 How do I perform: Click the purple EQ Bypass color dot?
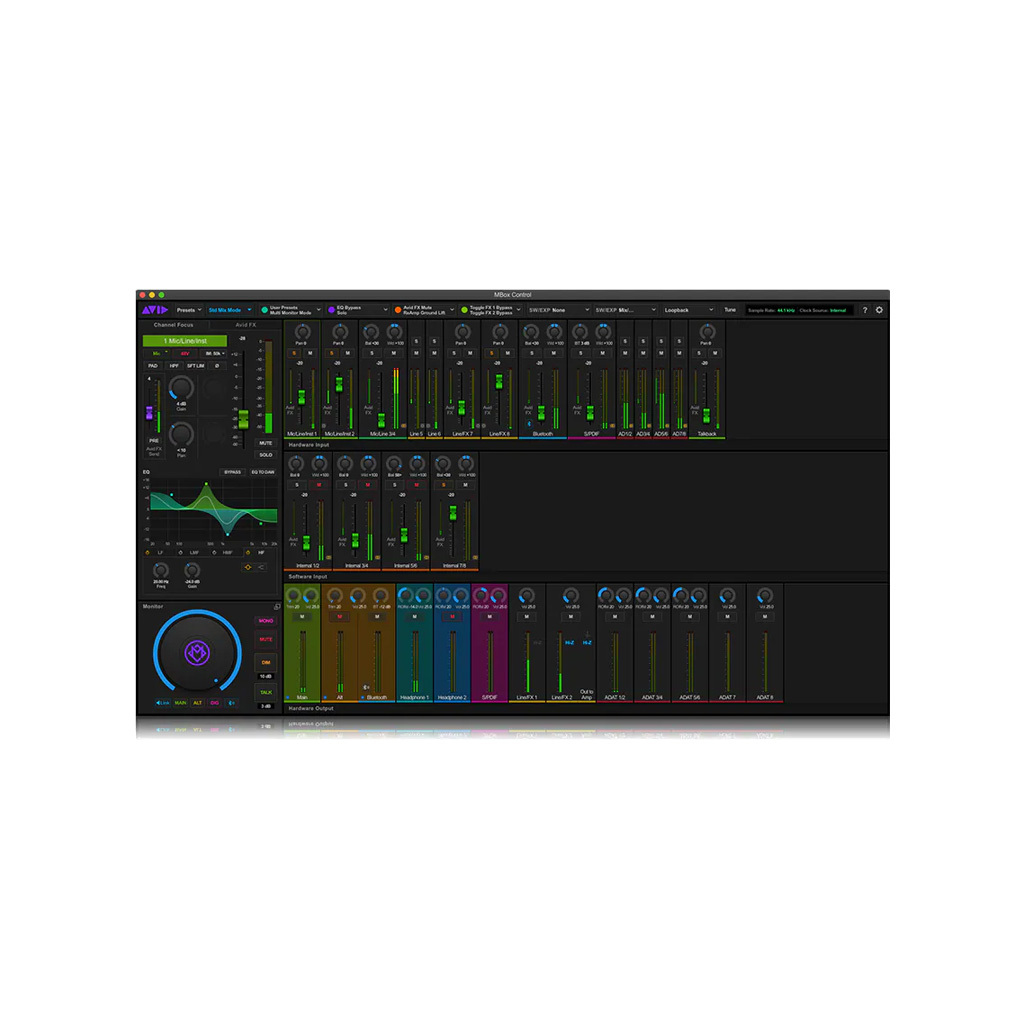click(331, 310)
